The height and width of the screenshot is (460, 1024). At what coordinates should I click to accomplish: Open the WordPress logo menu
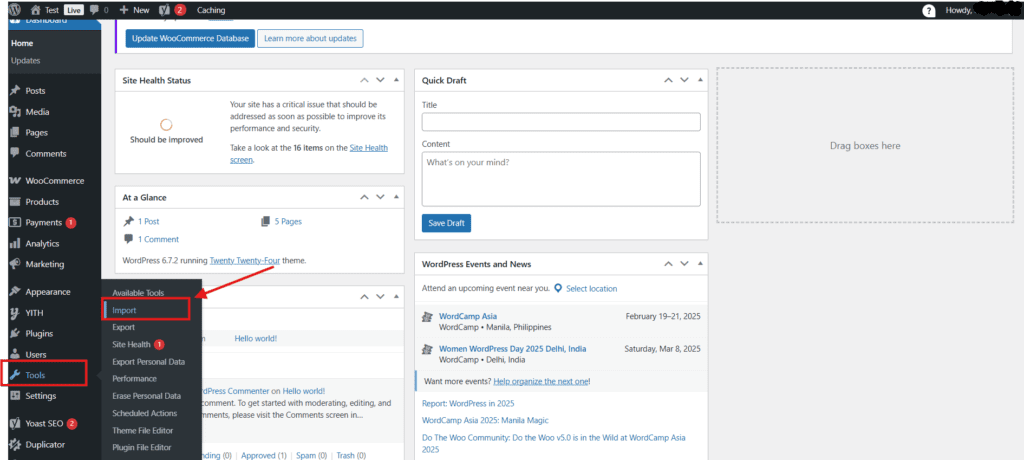click(x=14, y=10)
